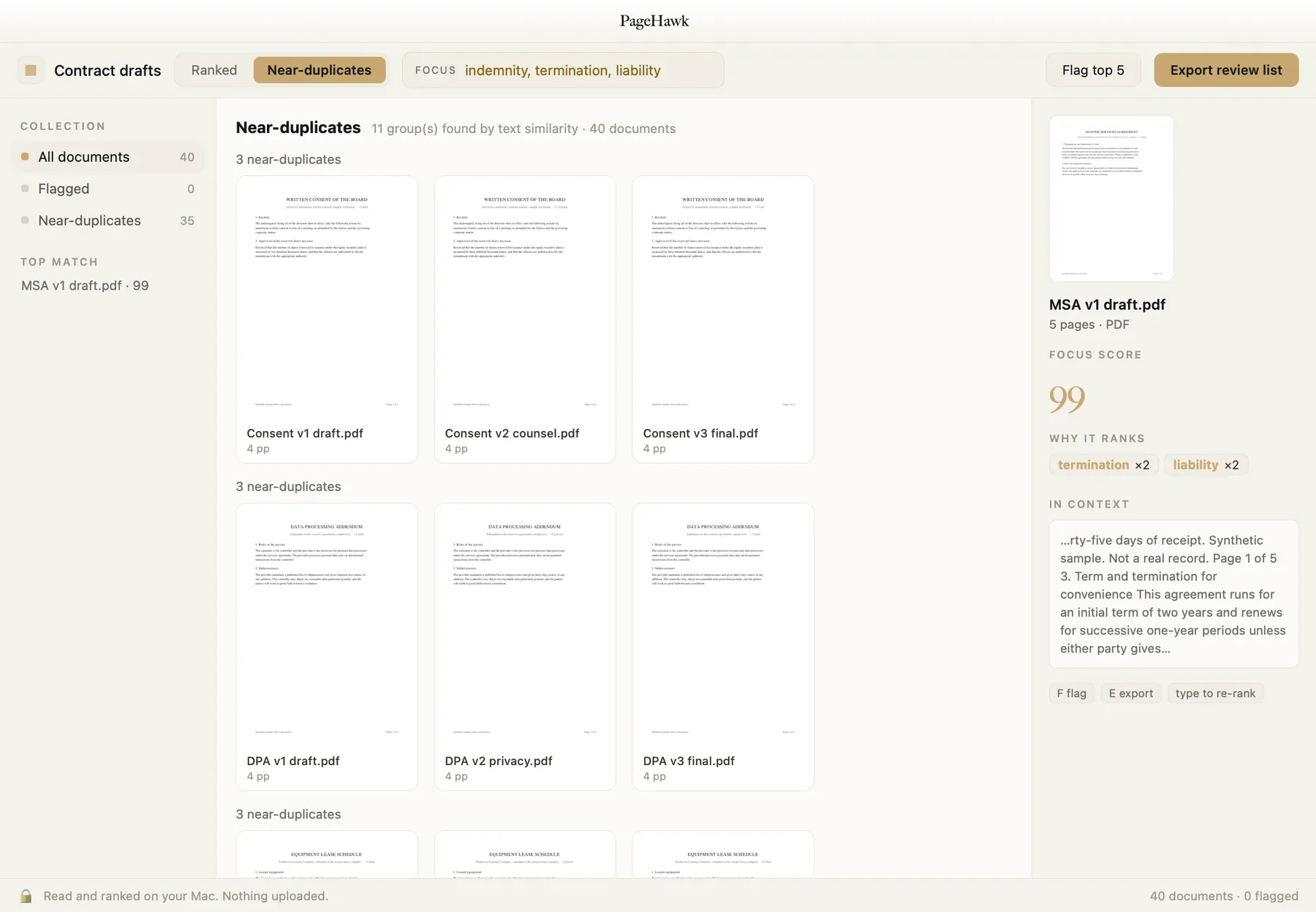The width and height of the screenshot is (1316, 912).
Task: Click the MSA v1 draft.pdf title in details panel
Action: click(x=1107, y=305)
